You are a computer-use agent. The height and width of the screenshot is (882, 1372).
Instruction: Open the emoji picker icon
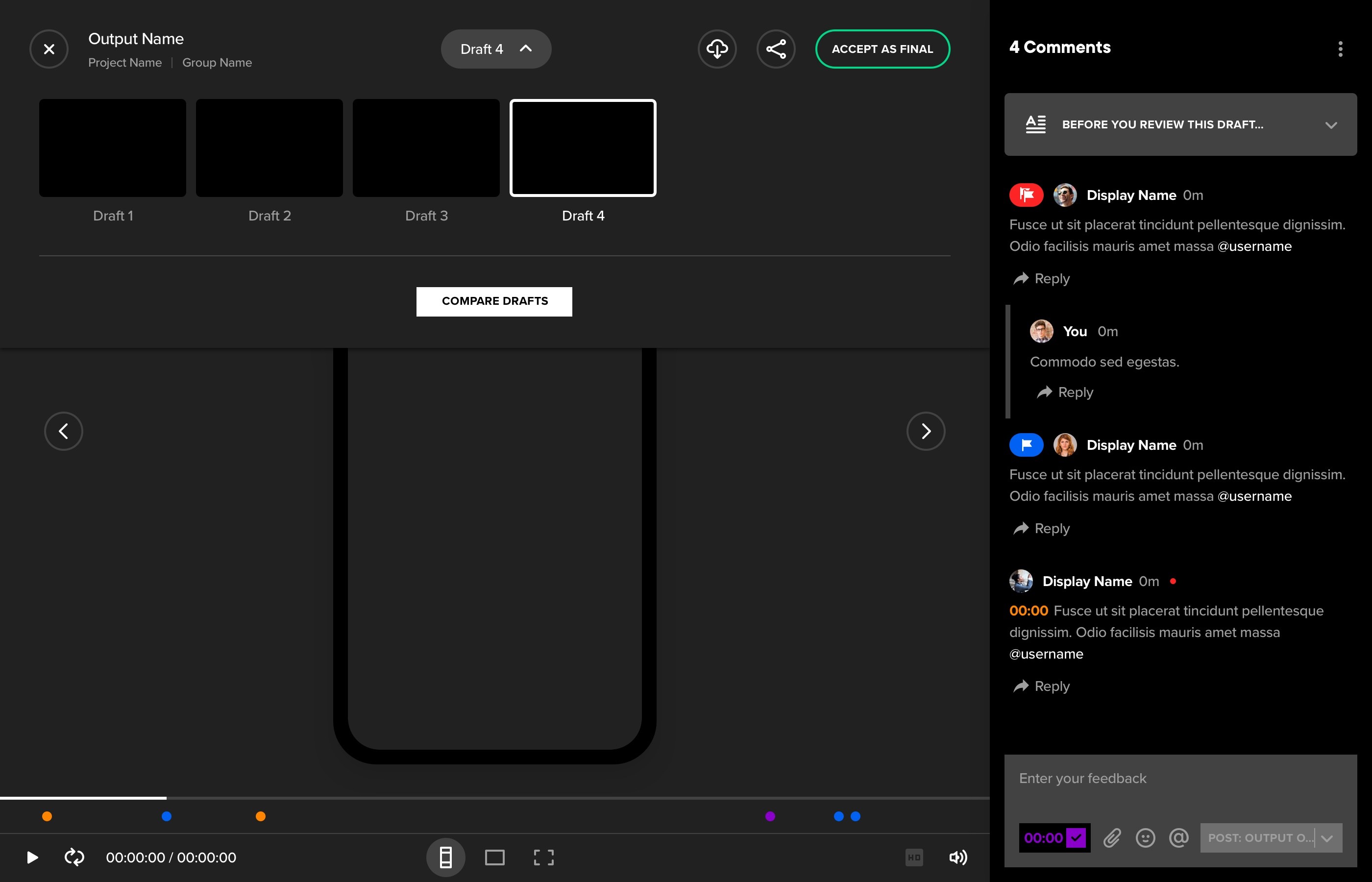(x=1145, y=838)
